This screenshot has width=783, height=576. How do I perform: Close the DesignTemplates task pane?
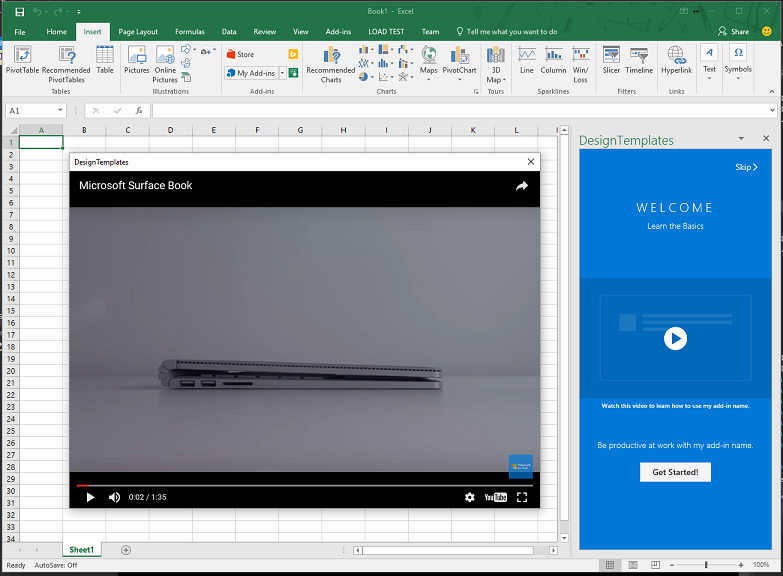click(766, 138)
